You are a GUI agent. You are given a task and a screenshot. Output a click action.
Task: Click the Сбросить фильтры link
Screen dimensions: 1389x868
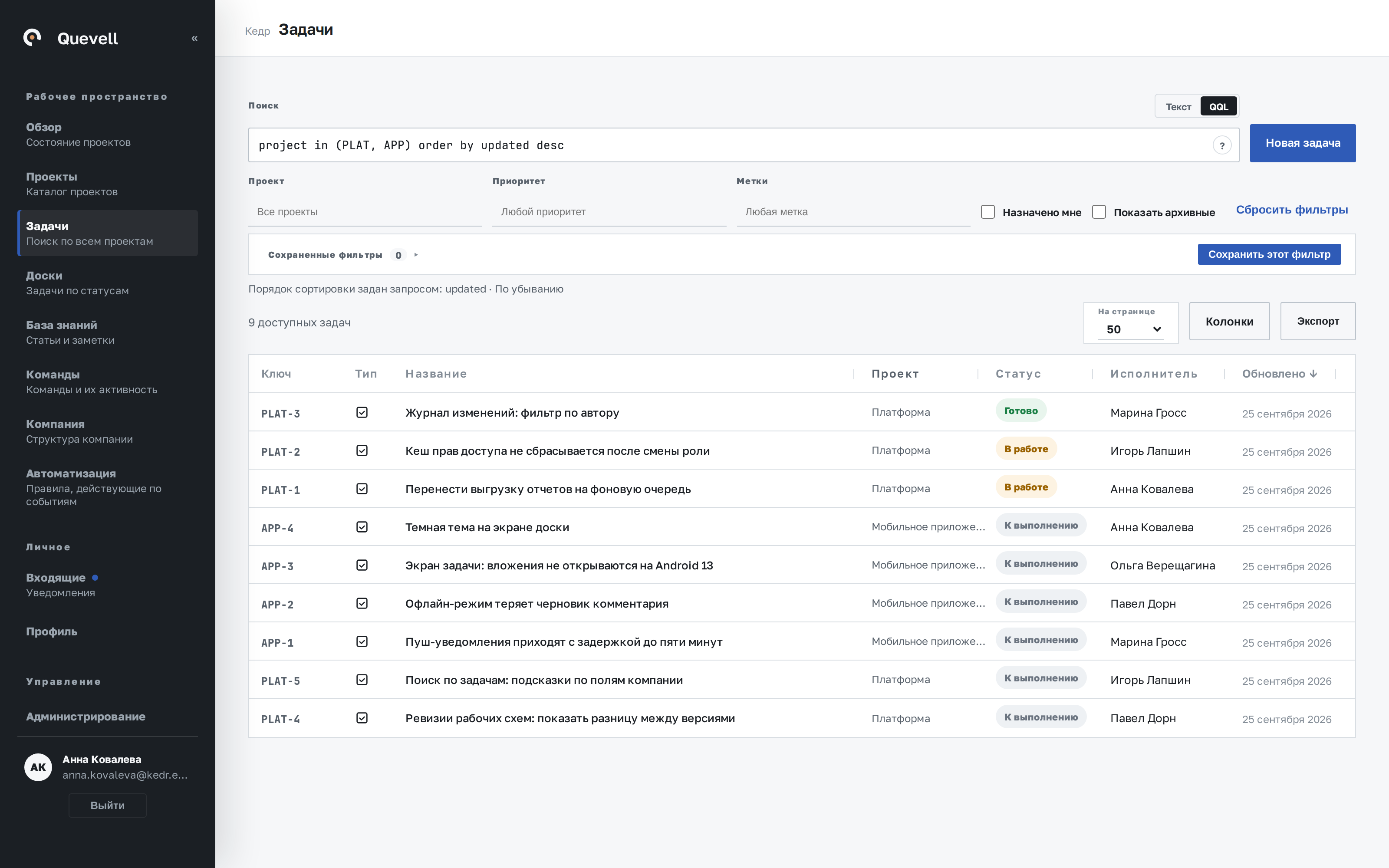[x=1292, y=210]
